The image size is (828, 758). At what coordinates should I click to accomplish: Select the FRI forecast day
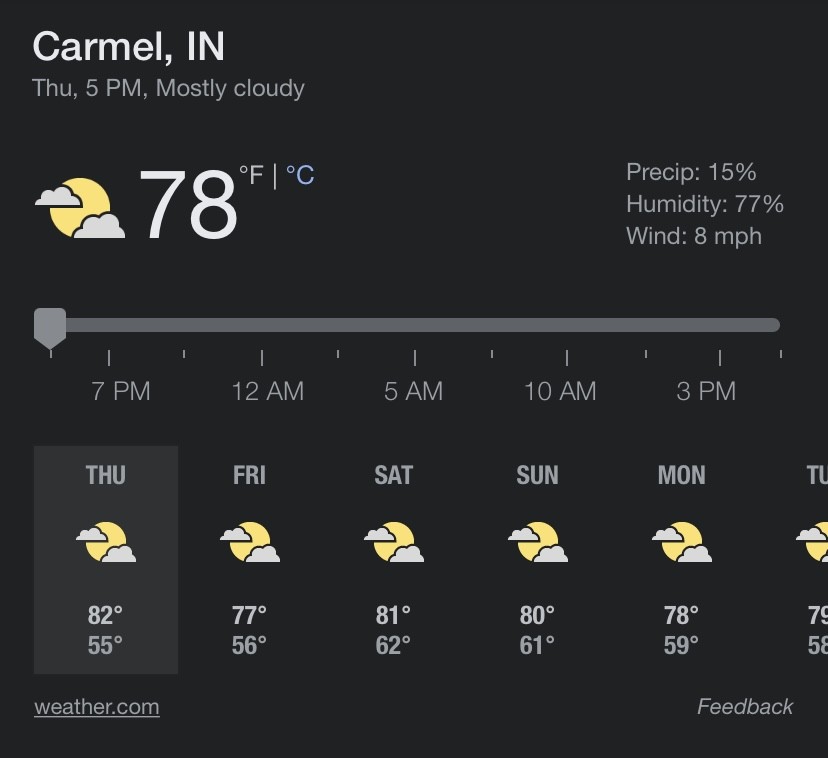tap(250, 475)
